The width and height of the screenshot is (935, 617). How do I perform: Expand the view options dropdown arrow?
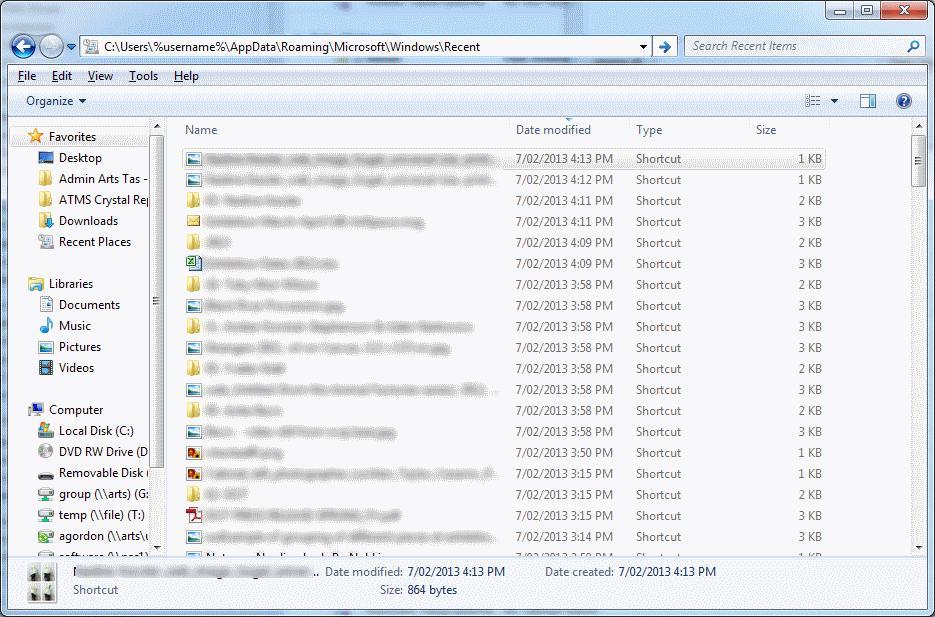click(x=834, y=101)
